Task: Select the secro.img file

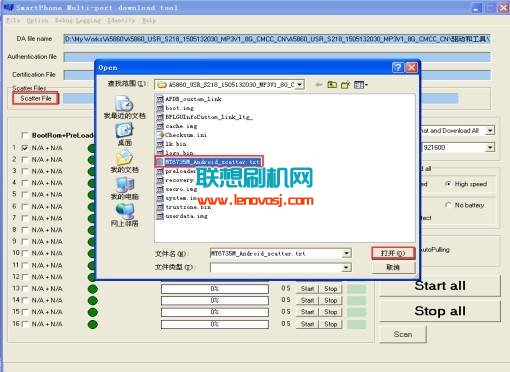Action: (177, 189)
